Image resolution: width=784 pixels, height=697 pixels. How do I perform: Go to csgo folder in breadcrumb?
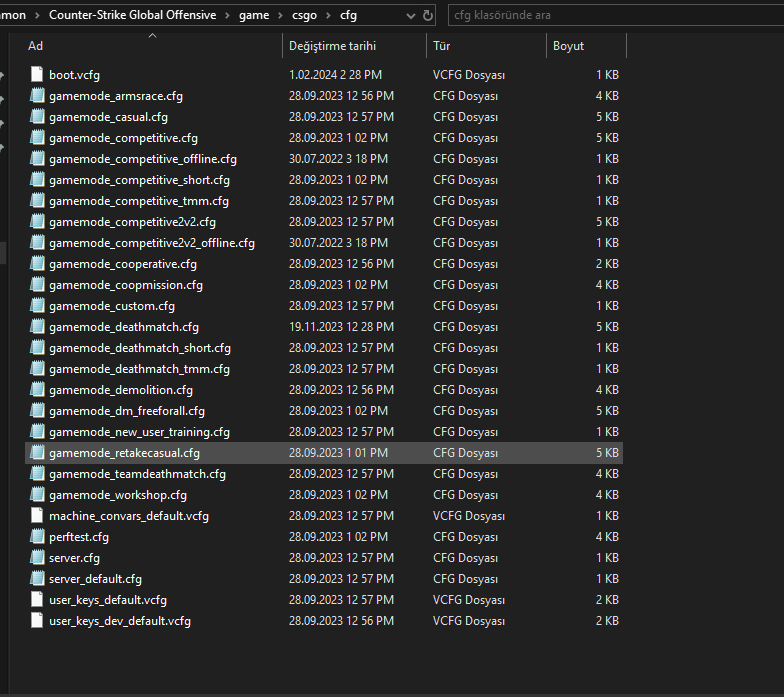(x=304, y=16)
